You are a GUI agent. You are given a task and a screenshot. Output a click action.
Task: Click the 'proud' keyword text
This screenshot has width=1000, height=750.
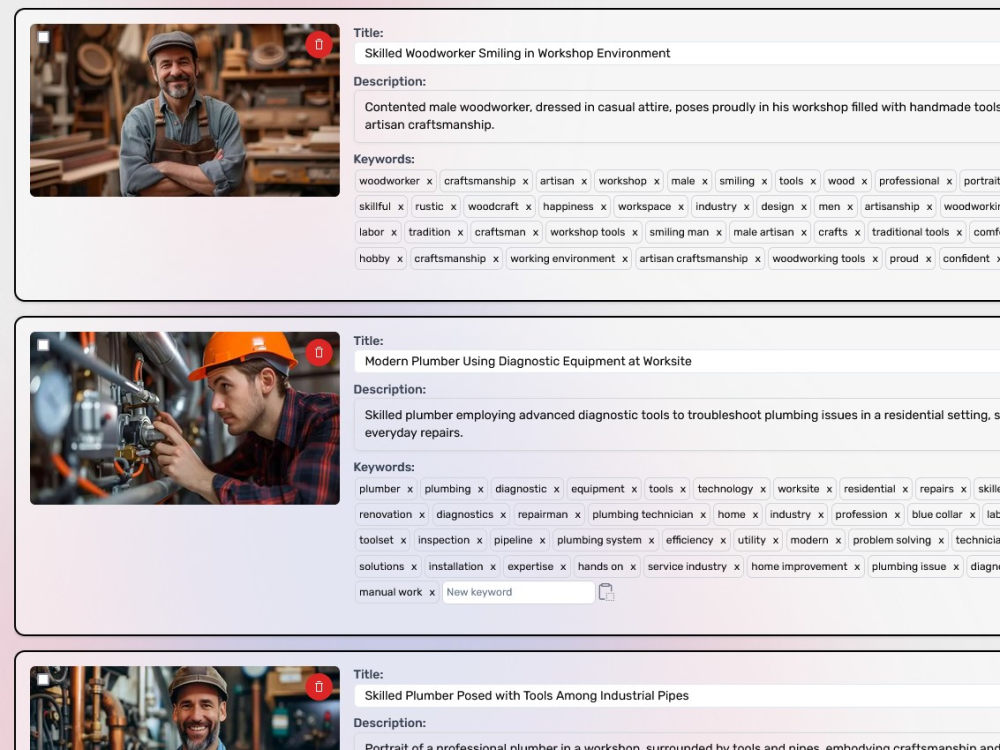(904, 258)
